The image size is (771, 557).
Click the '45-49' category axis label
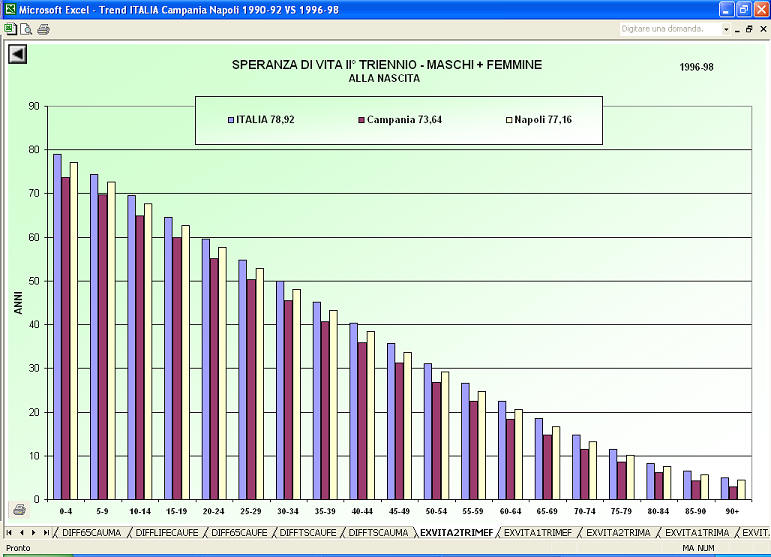399,511
